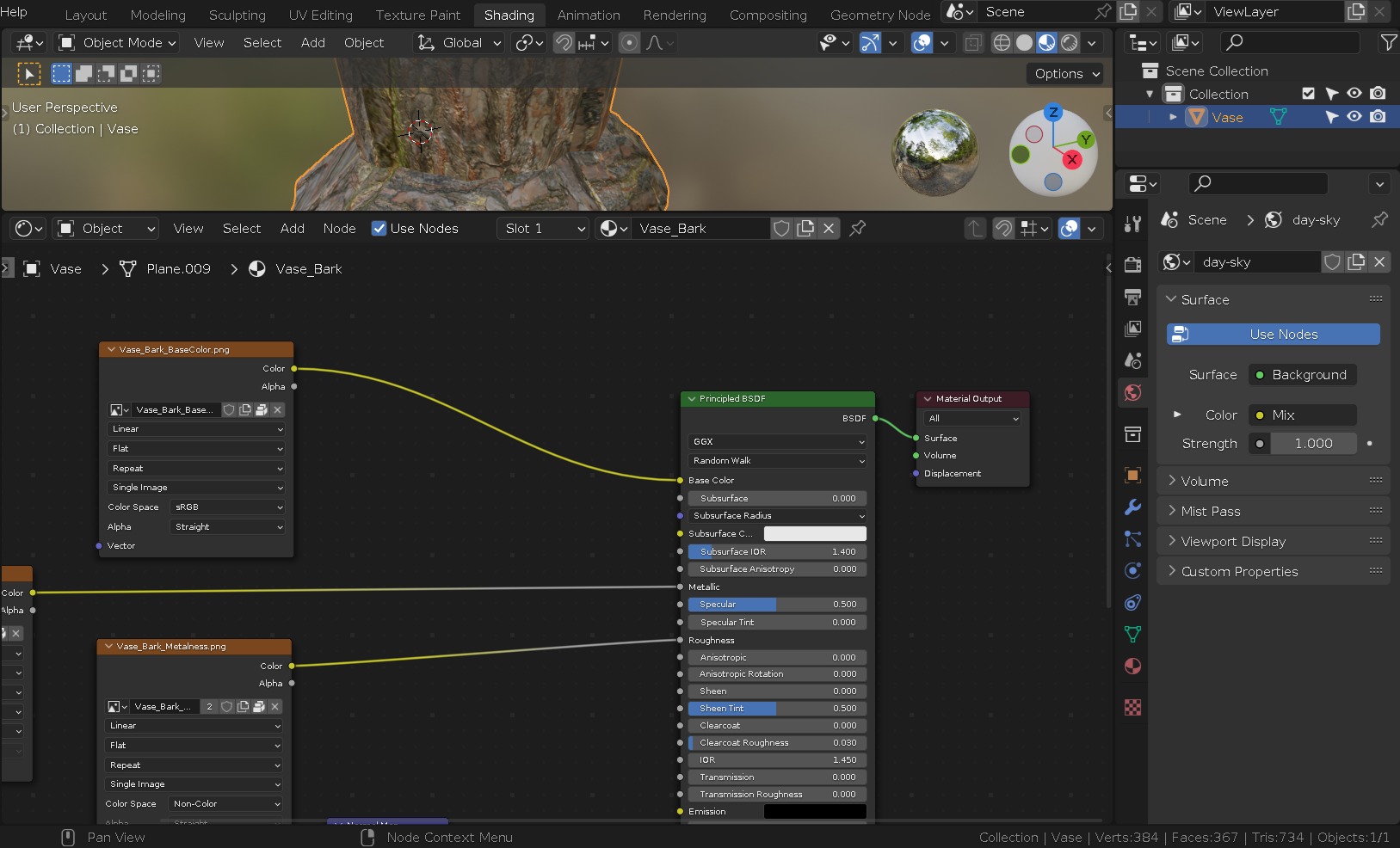The height and width of the screenshot is (848, 1400).
Task: Toggle proportional editing in the viewport header
Action: [x=630, y=43]
